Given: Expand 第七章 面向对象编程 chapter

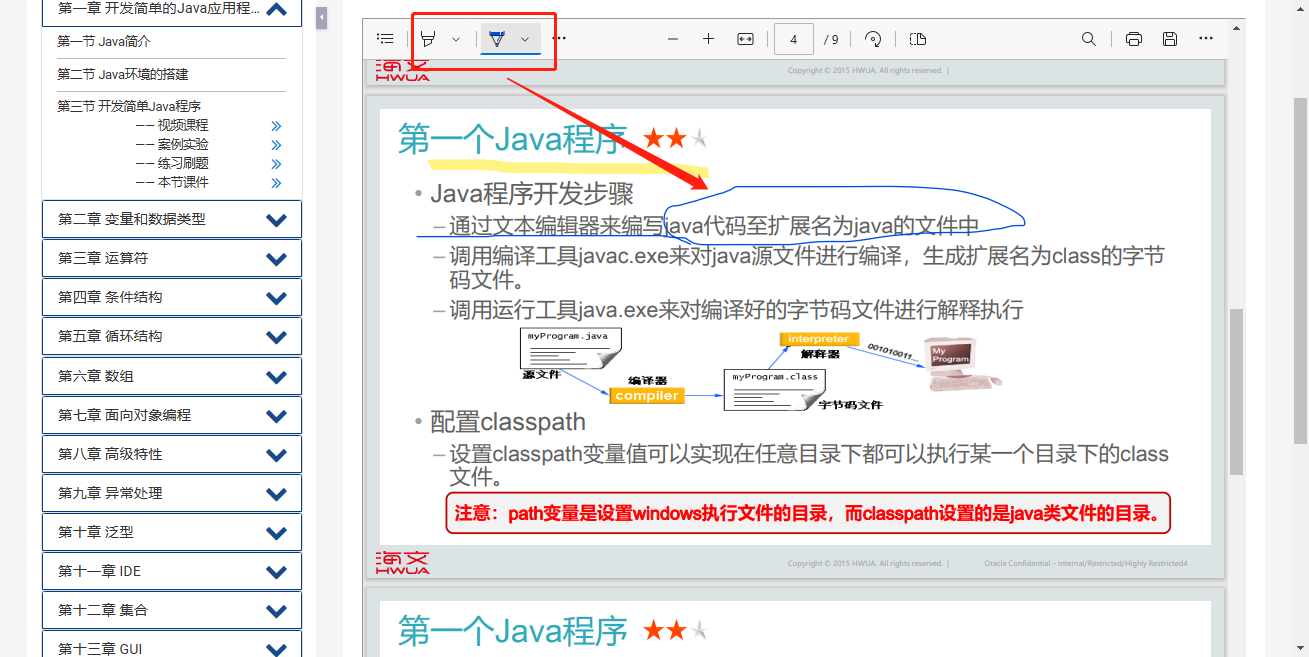Looking at the screenshot, I should 277,416.
